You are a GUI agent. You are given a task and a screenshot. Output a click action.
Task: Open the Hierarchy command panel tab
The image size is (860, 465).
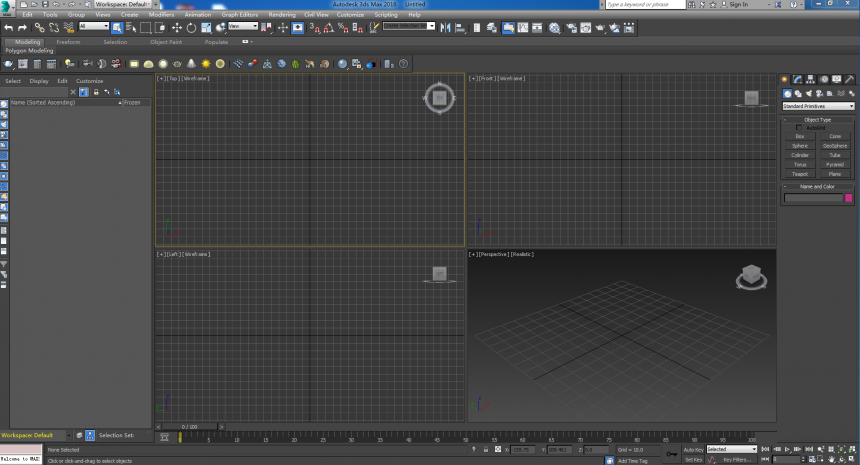tap(810, 80)
